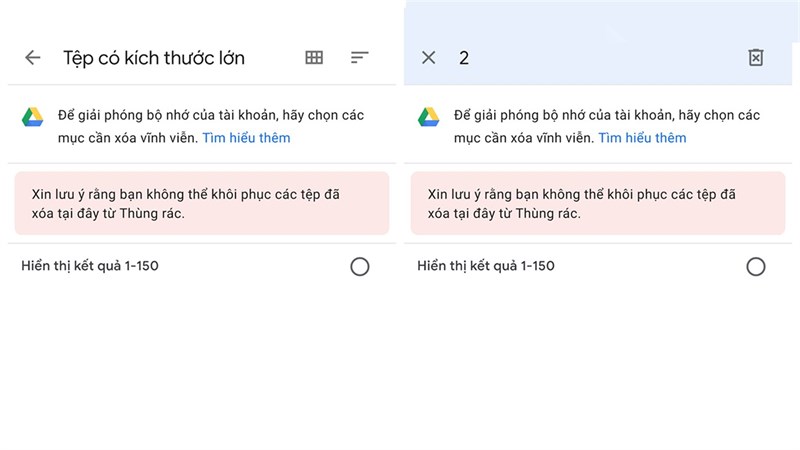The width and height of the screenshot is (800, 450).
Task: Click the pink warning banner below the sort icon
Action: 202,203
